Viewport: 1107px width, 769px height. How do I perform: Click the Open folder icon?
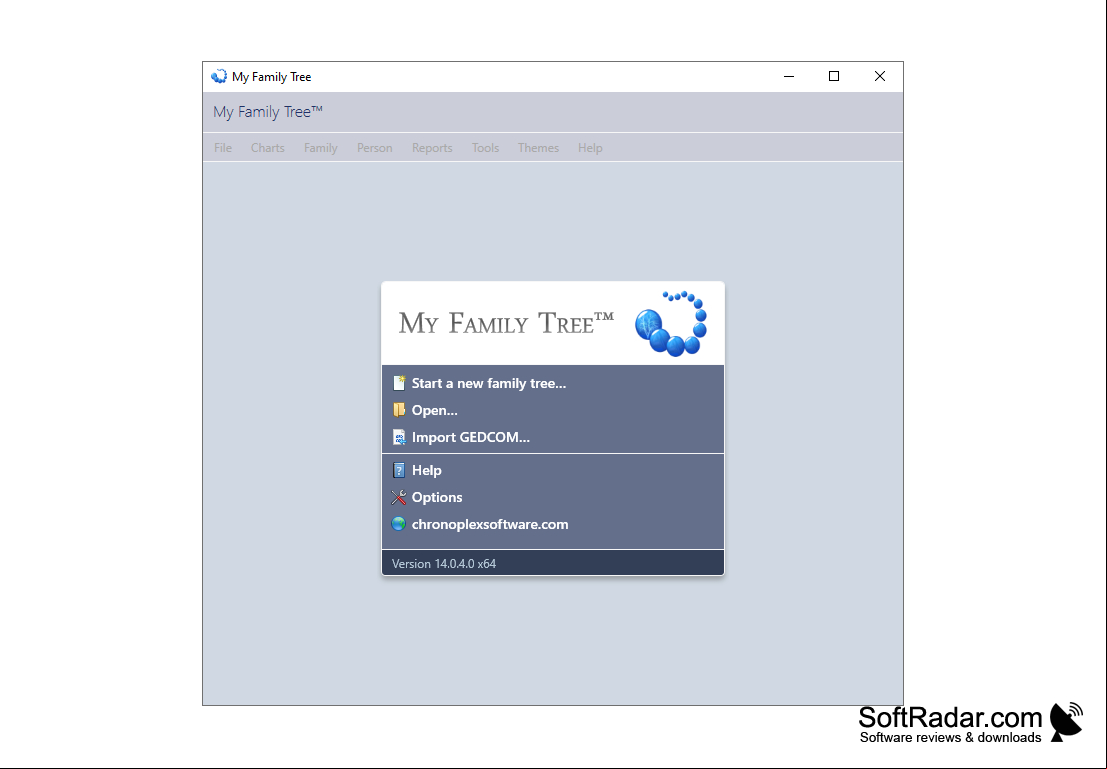click(399, 410)
